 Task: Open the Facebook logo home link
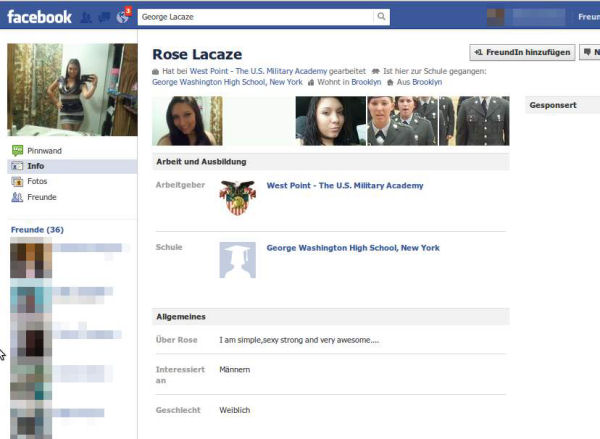point(39,17)
